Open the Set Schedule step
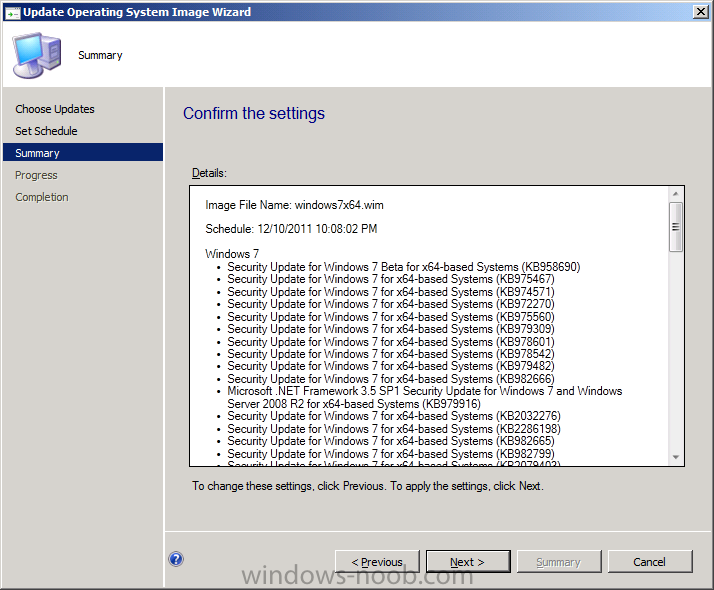 point(46,131)
